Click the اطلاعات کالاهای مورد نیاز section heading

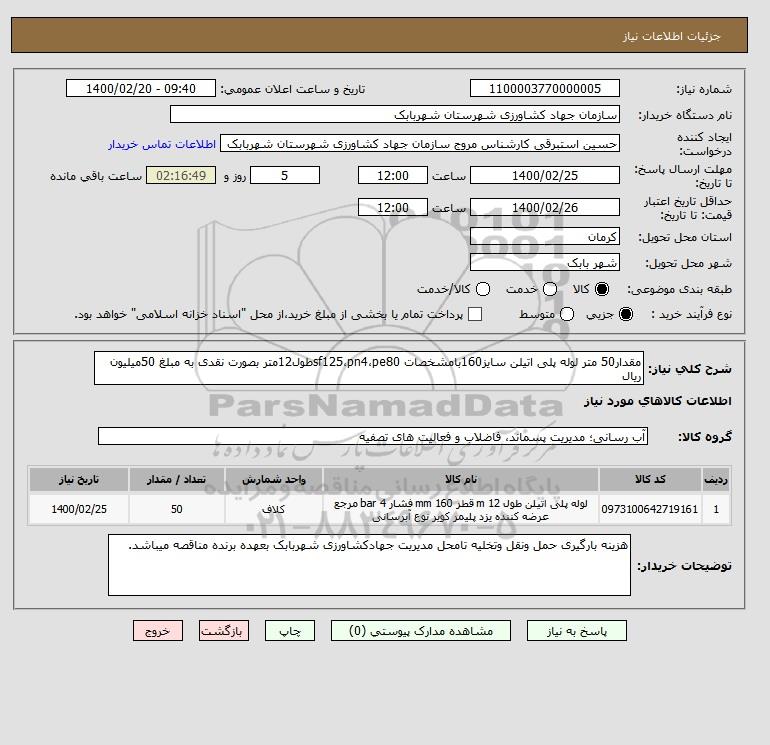658,401
